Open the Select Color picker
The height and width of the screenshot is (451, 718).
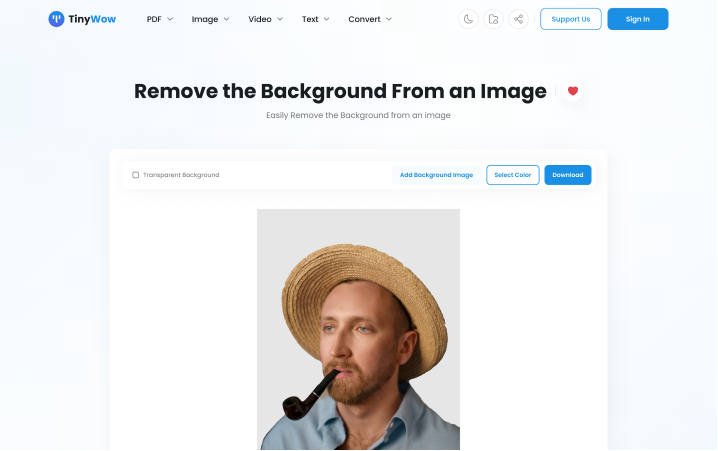pyautogui.click(x=513, y=175)
